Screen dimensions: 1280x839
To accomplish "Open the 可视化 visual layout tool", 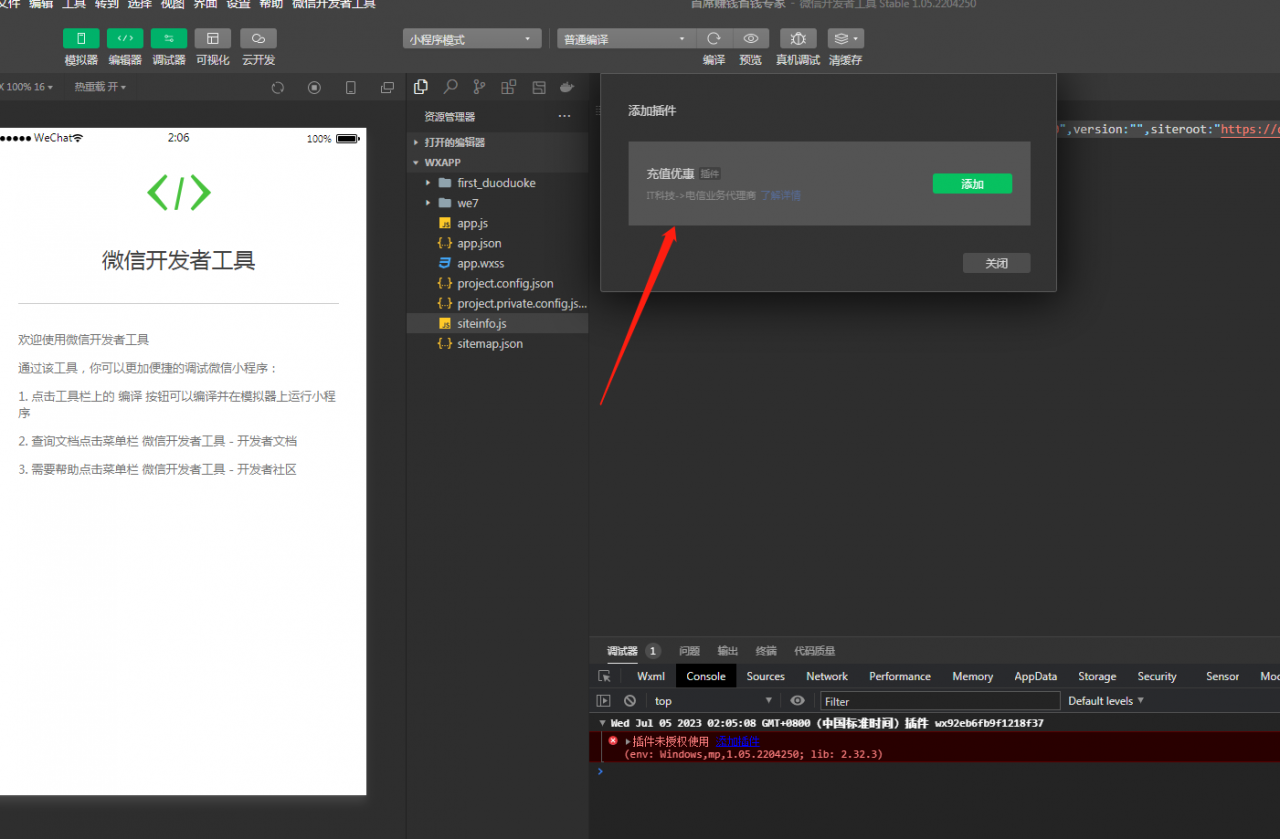I will (213, 38).
